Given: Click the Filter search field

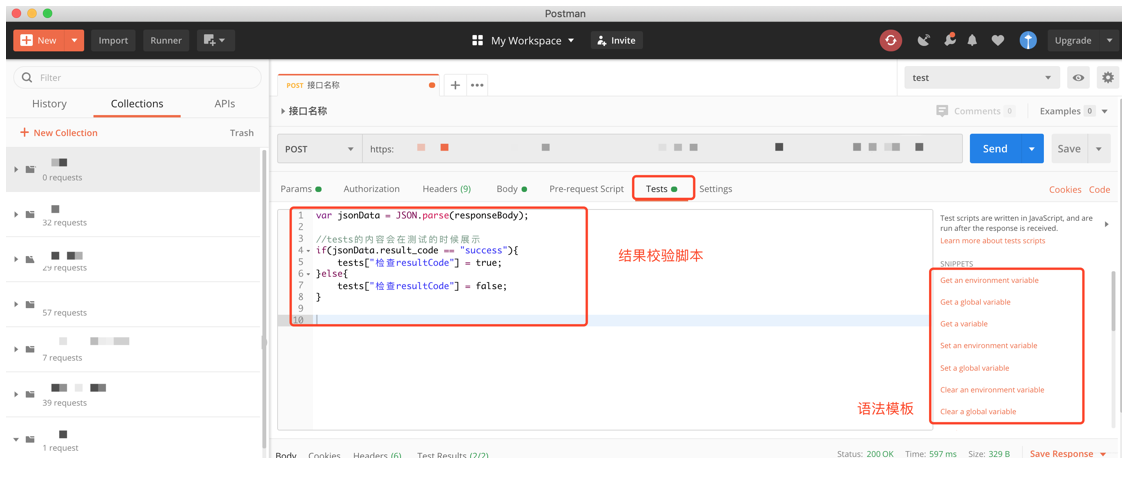Looking at the screenshot, I should point(138,78).
